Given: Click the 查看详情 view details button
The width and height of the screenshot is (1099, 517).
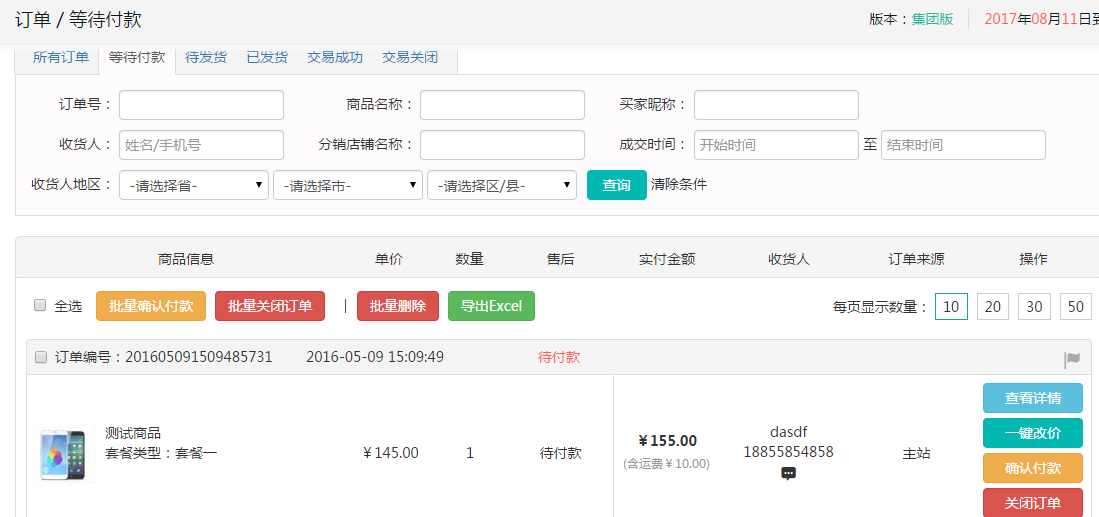Looking at the screenshot, I should pos(1033,398).
